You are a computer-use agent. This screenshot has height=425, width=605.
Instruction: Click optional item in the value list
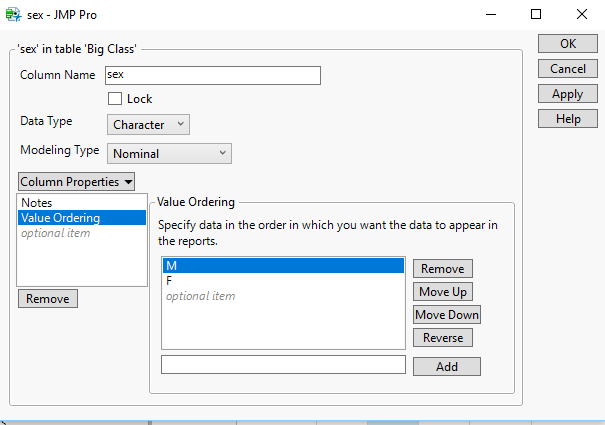click(x=283, y=296)
